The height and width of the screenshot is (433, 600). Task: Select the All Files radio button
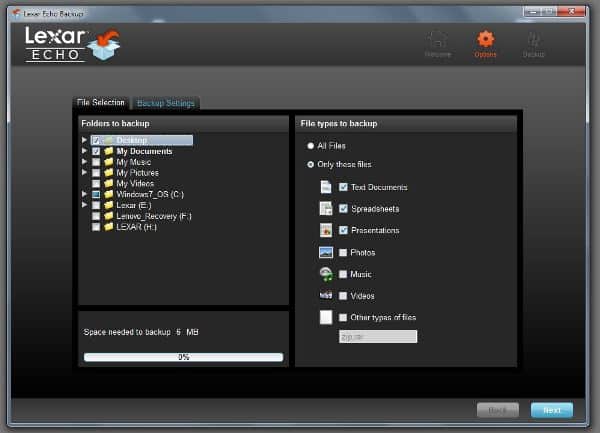point(310,146)
